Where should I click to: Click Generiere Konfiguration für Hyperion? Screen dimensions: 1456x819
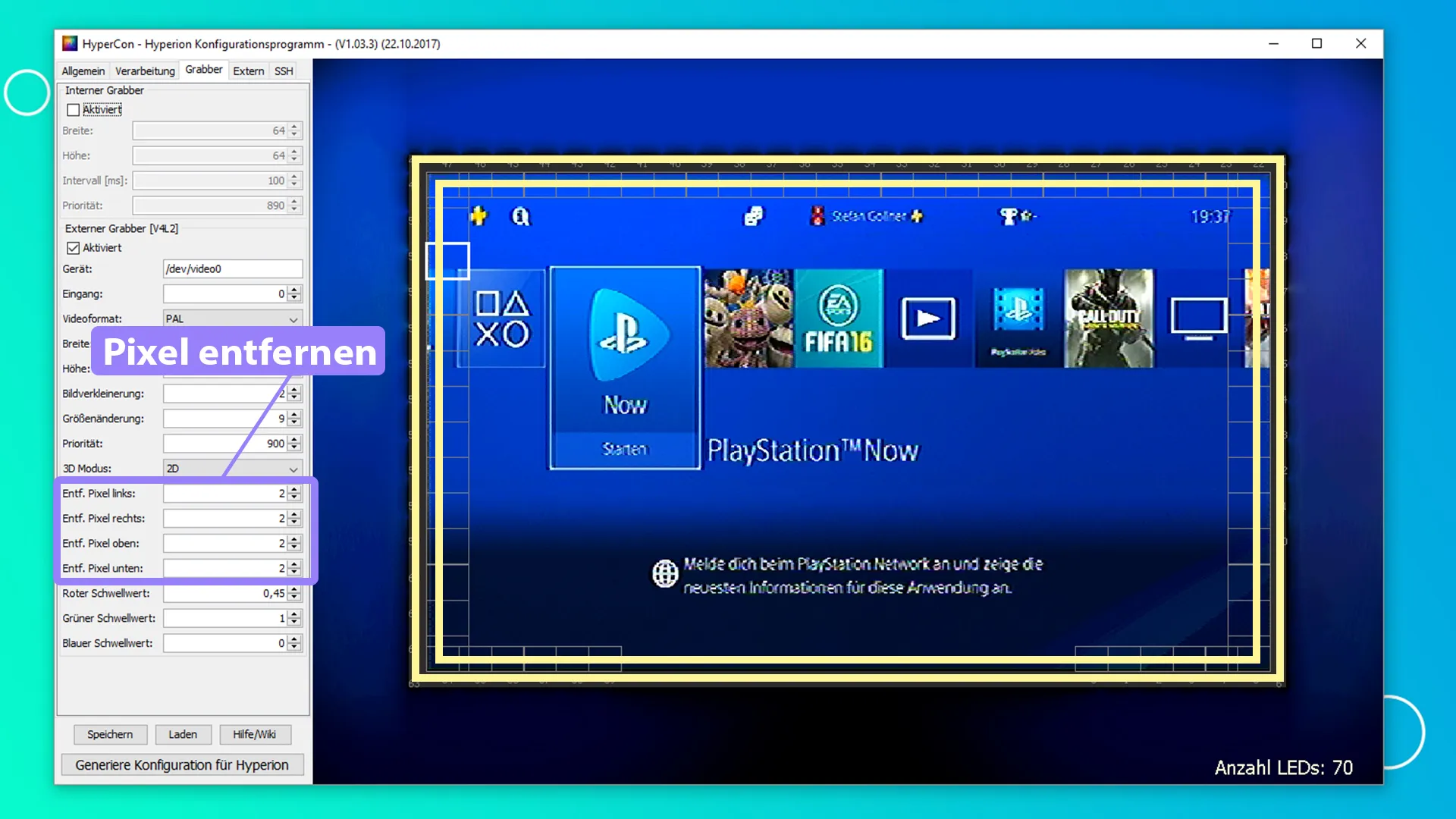coord(182,765)
